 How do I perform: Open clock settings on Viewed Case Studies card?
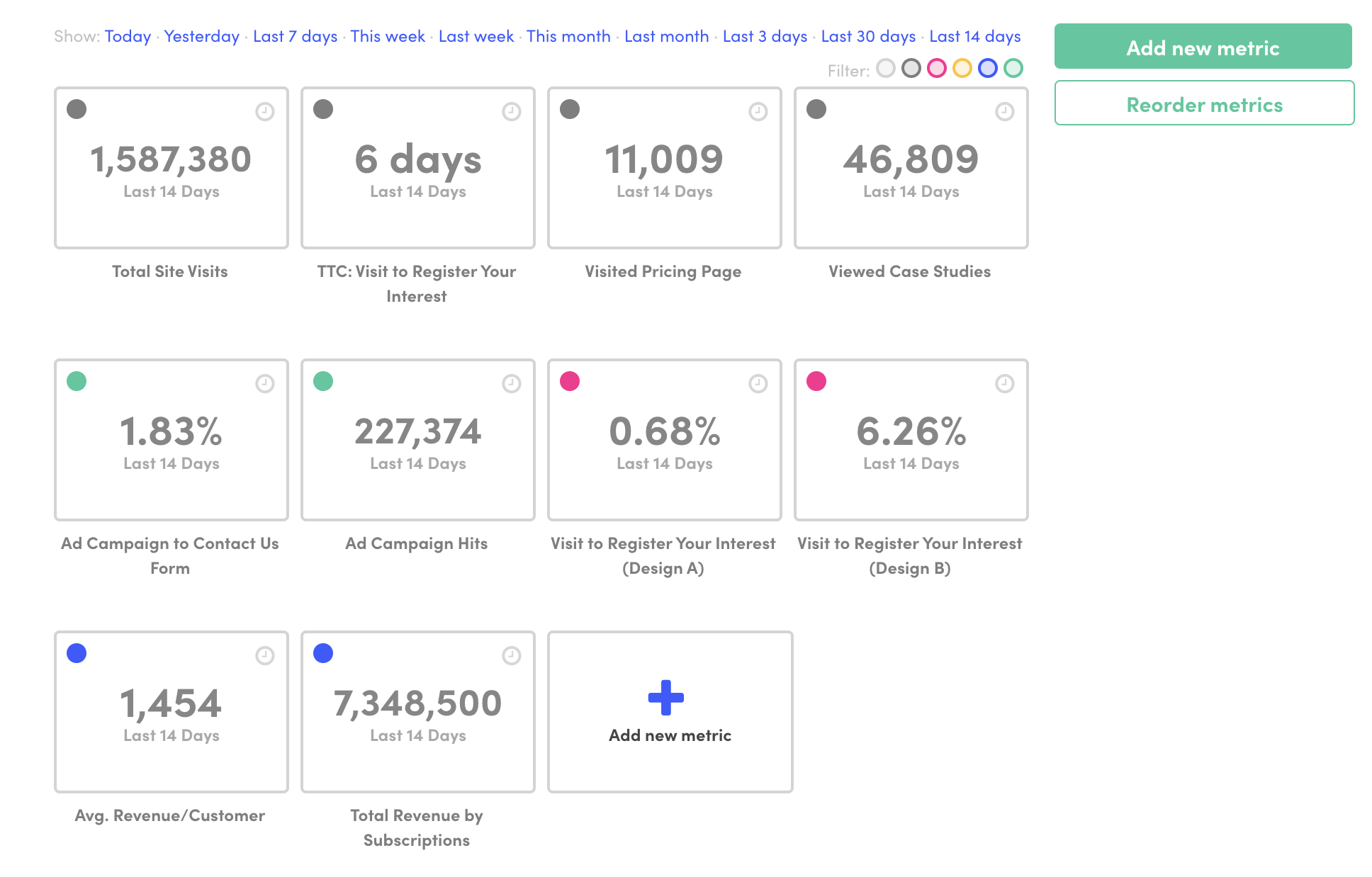tap(1004, 111)
